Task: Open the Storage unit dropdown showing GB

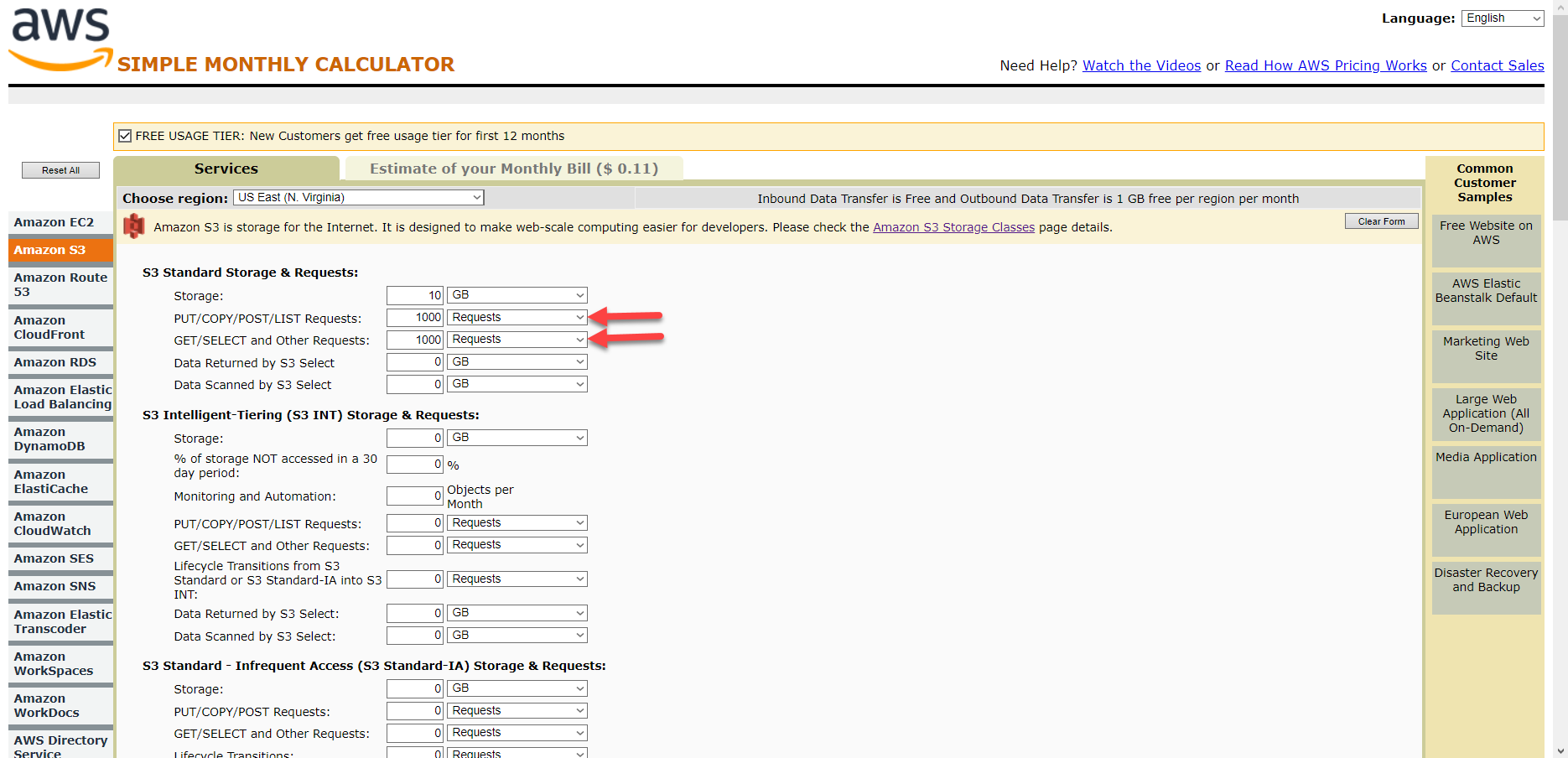Action: (517, 294)
